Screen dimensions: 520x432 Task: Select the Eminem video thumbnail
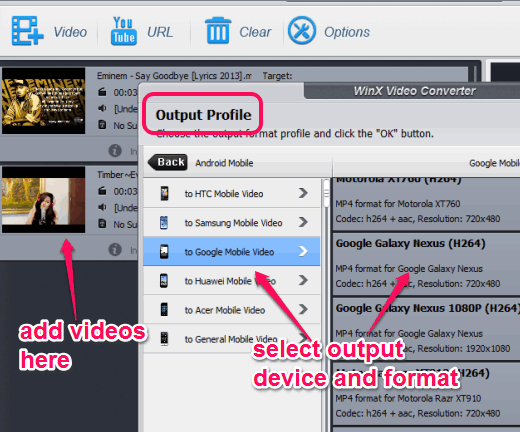pos(43,101)
